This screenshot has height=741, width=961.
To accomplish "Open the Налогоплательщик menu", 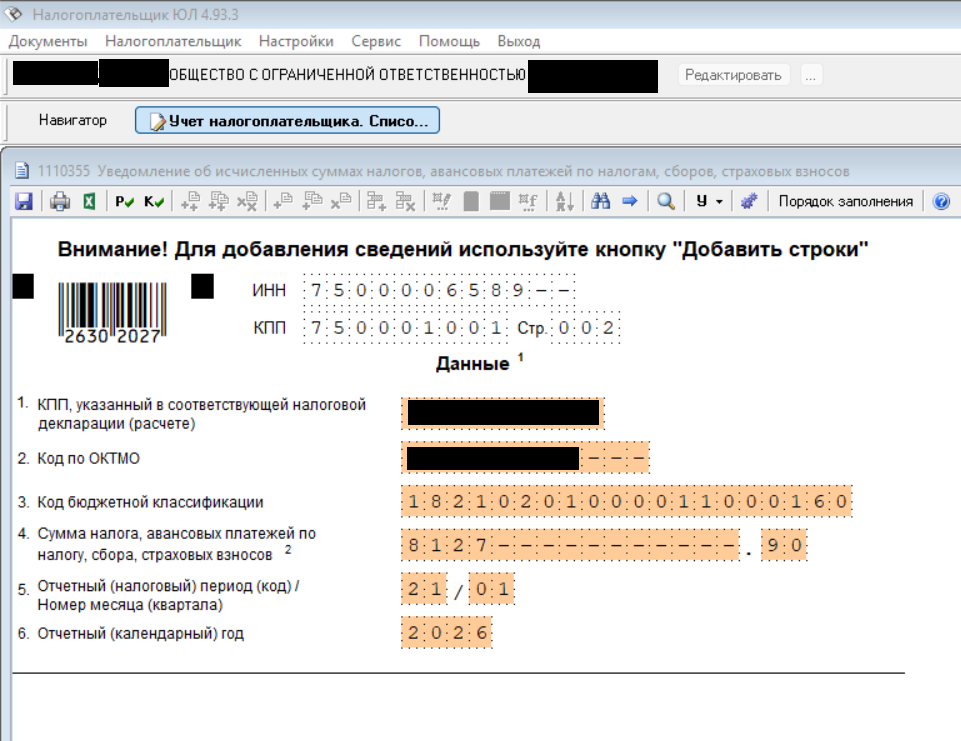I will pos(173,41).
